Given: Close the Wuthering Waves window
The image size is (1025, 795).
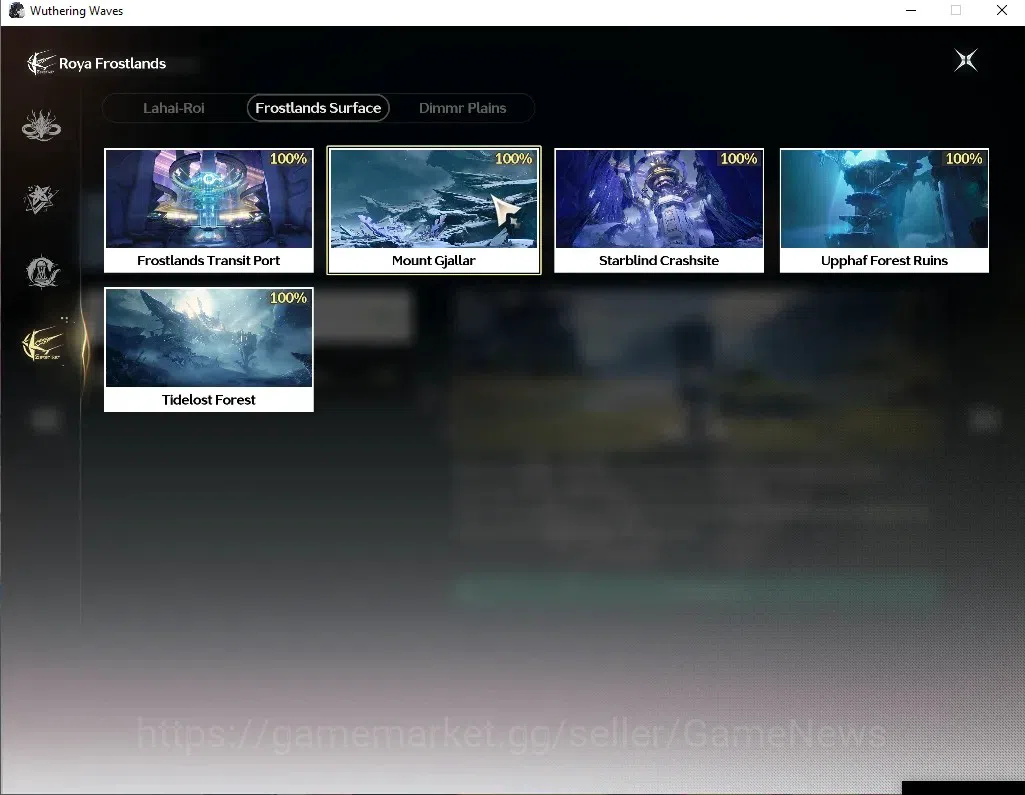Looking at the screenshot, I should point(1001,10).
